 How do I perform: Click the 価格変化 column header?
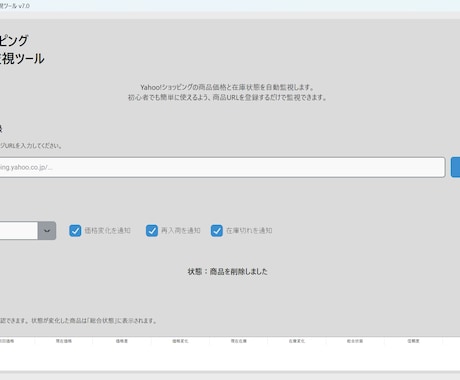180,341
